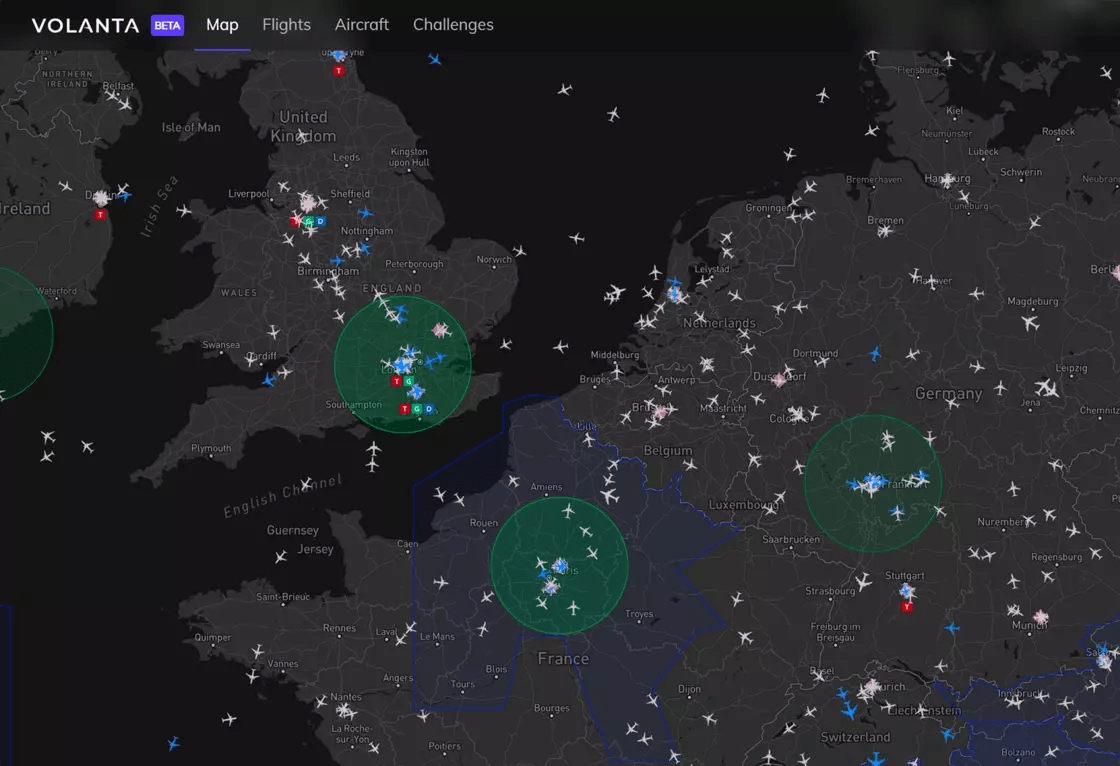Select the white aircraft west of Liverpool over the Irish Sea
The width and height of the screenshot is (1120, 766).
point(184,211)
